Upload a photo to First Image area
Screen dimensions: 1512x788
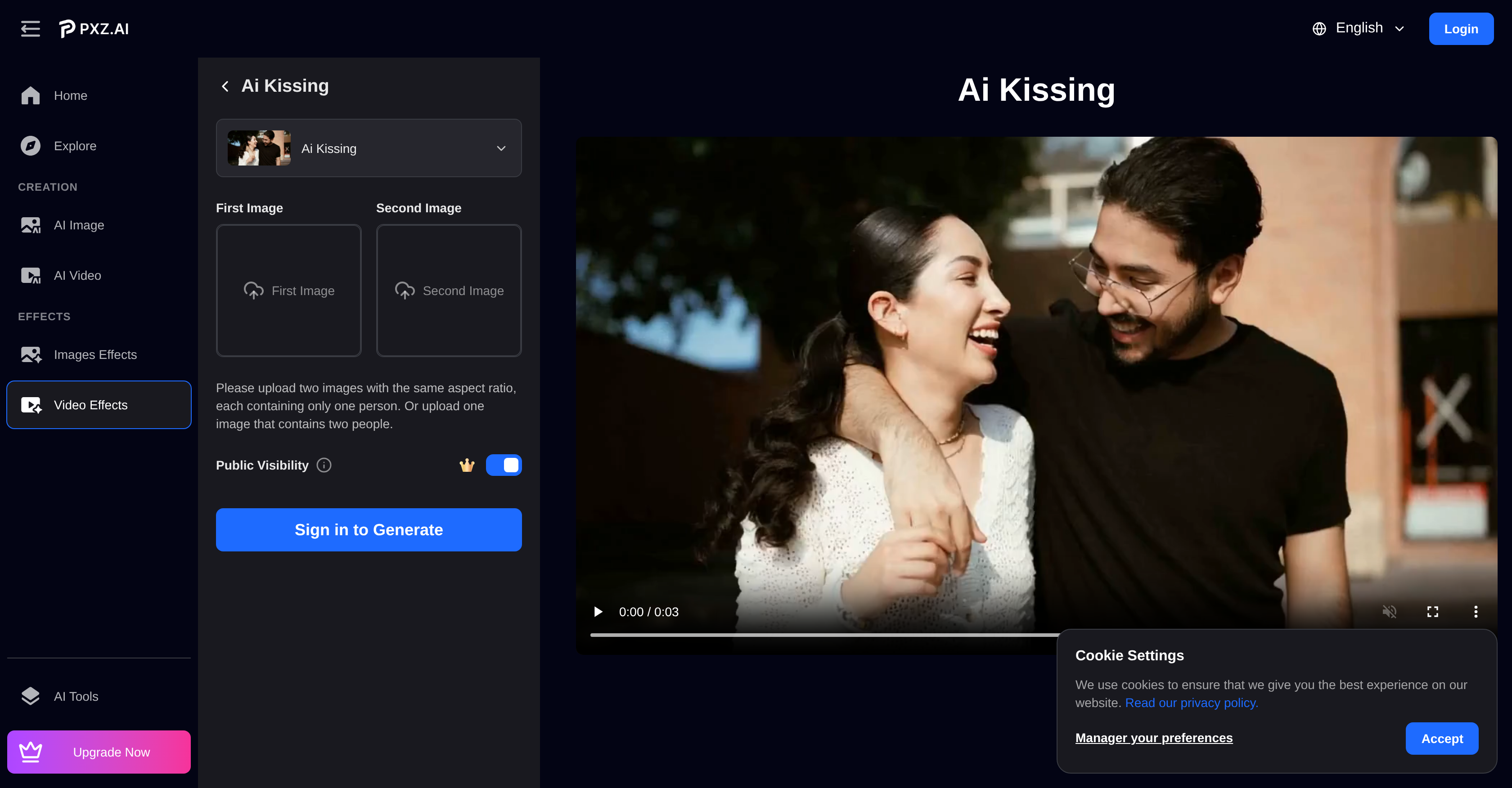[x=288, y=291]
